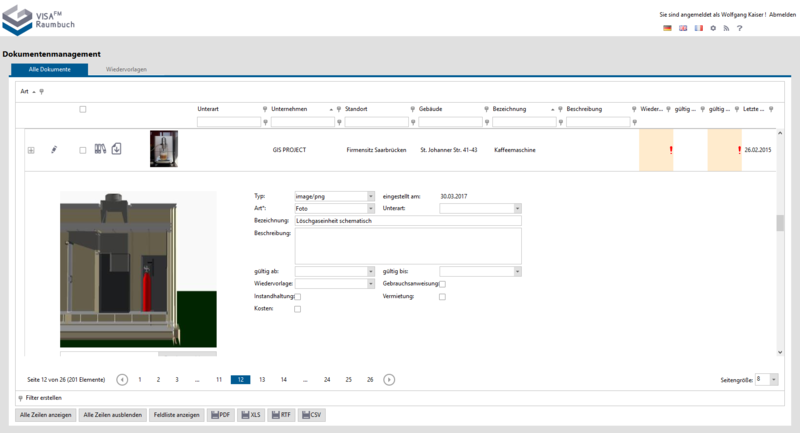Screen dimensions: 800x433
Task: Click the Beschreibung text area
Action: coord(408,246)
